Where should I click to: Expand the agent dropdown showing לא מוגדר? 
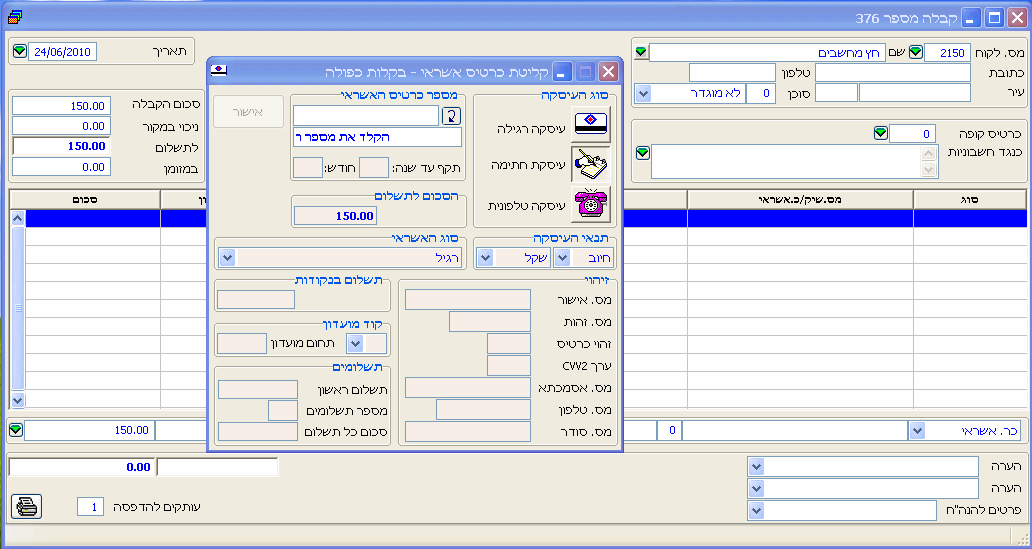pyautogui.click(x=643, y=93)
